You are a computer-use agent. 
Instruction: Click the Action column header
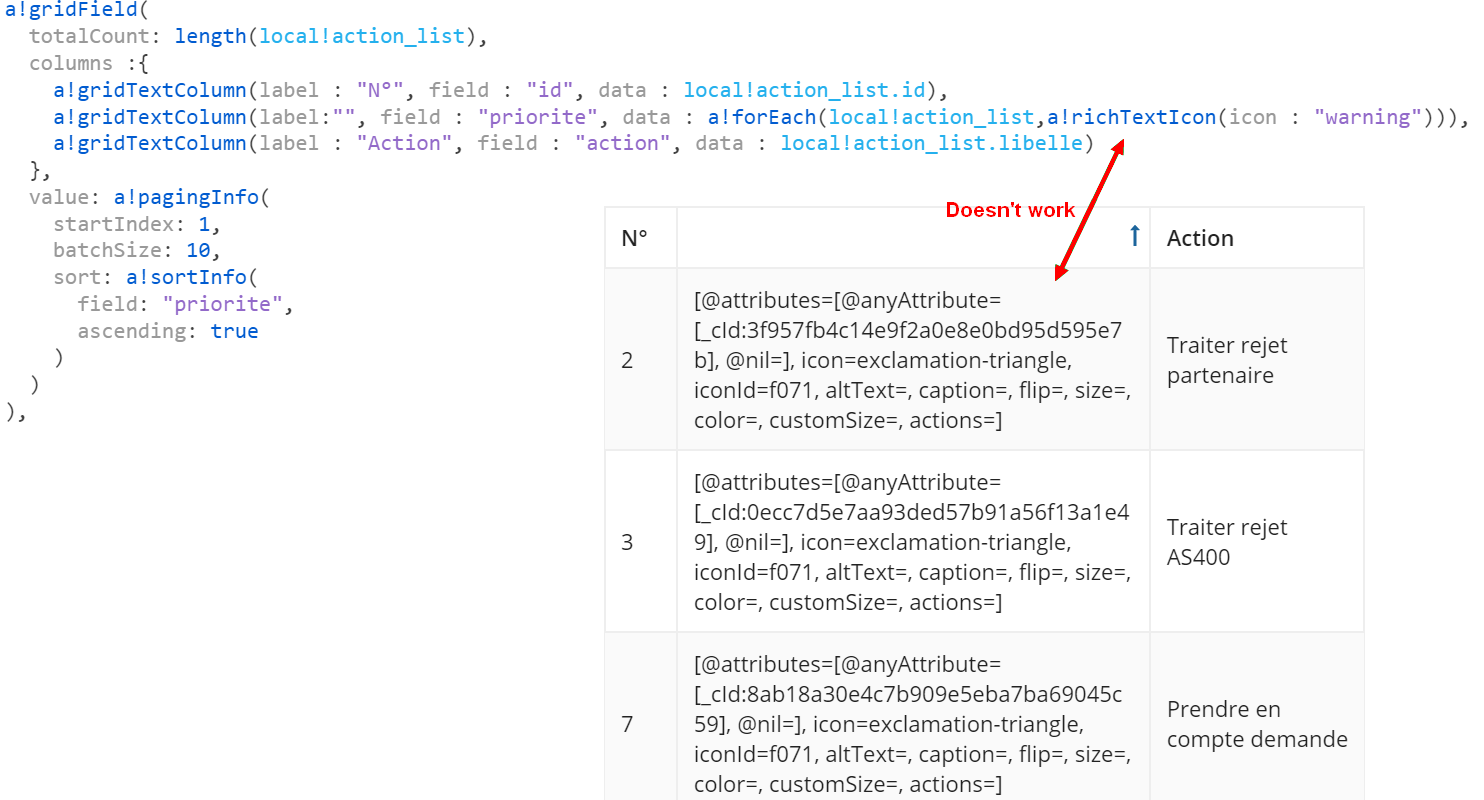point(1200,238)
